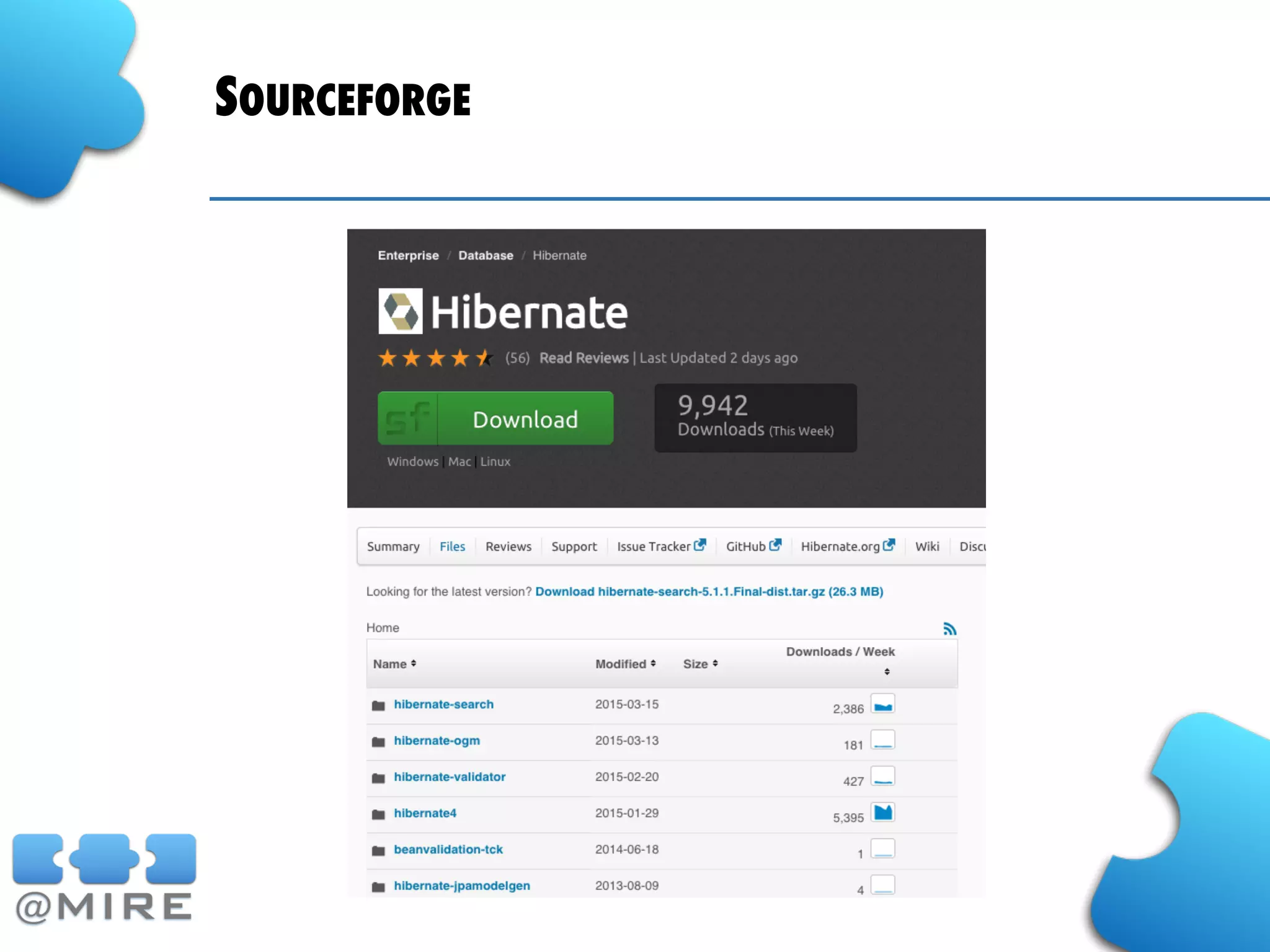Click the GitHub external link icon
The width and height of the screenshot is (1270, 952).
pos(775,545)
